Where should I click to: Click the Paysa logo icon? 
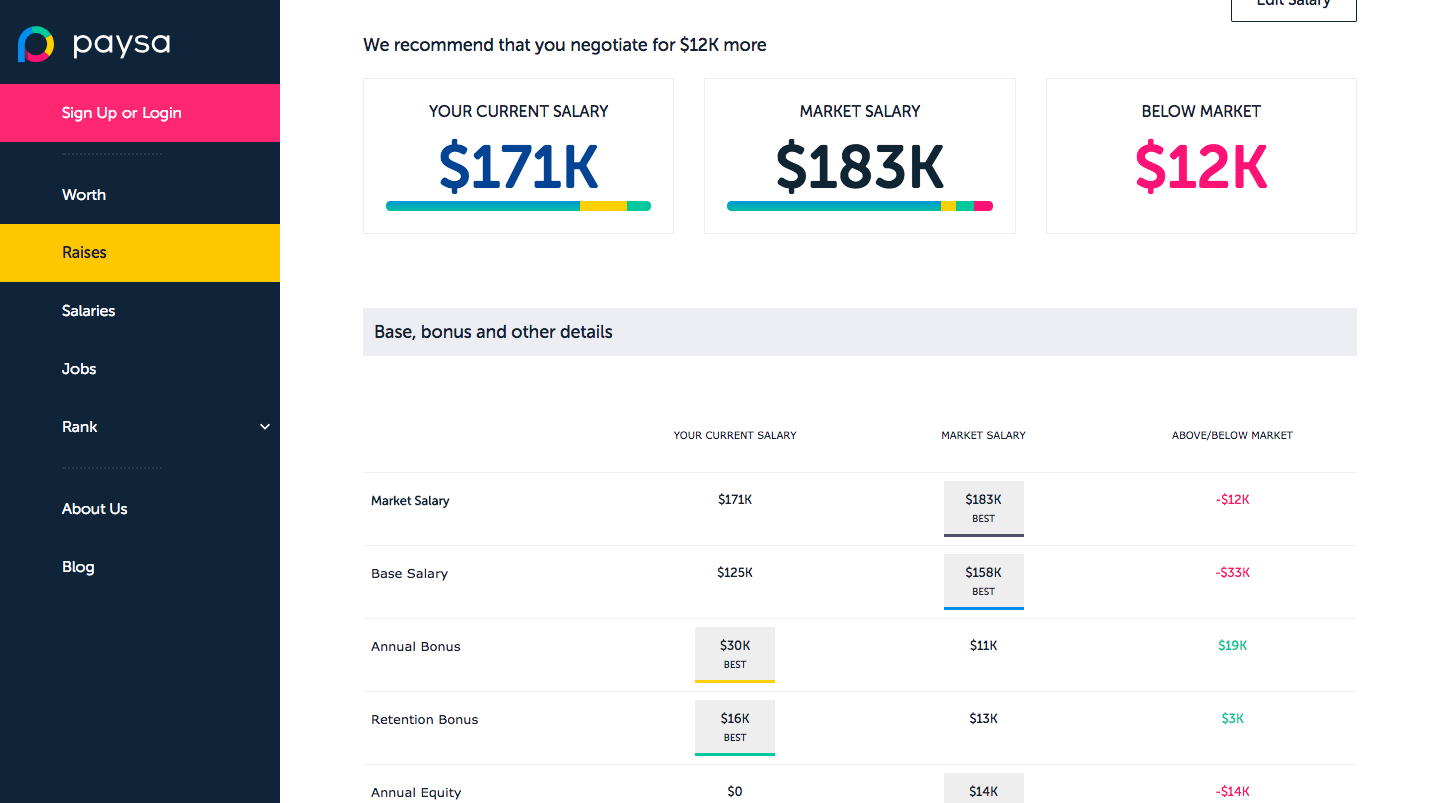[x=36, y=44]
